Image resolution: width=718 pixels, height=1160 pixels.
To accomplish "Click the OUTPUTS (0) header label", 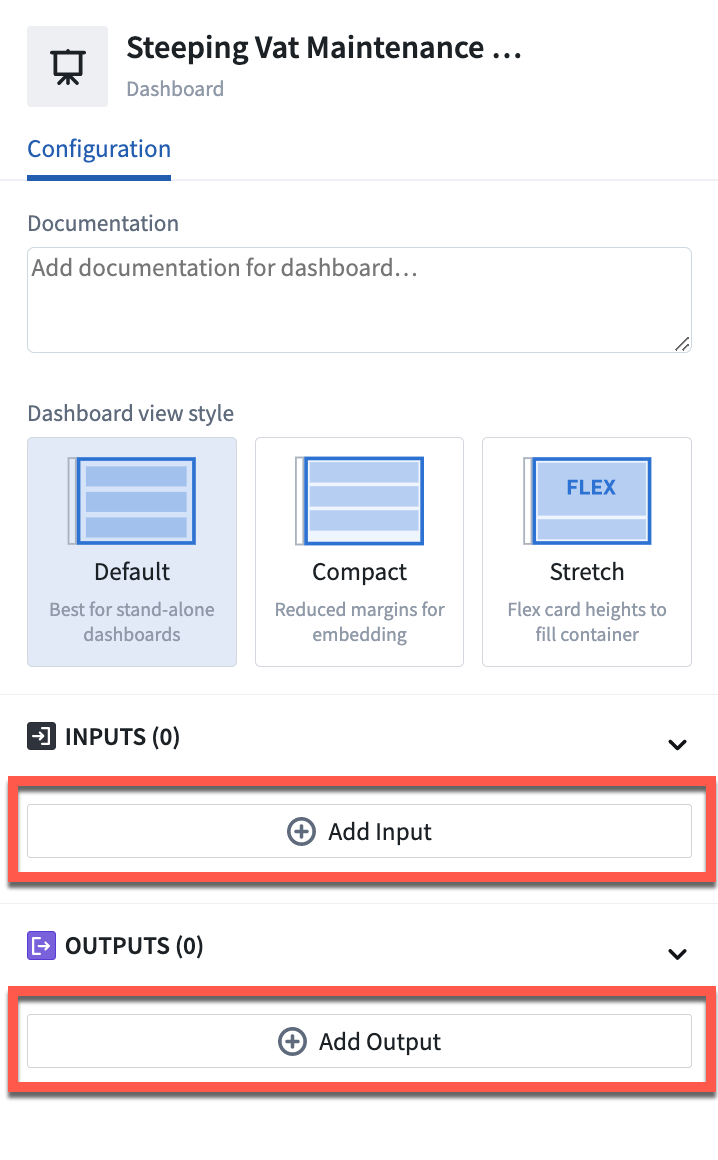I will pyautogui.click(x=135, y=945).
